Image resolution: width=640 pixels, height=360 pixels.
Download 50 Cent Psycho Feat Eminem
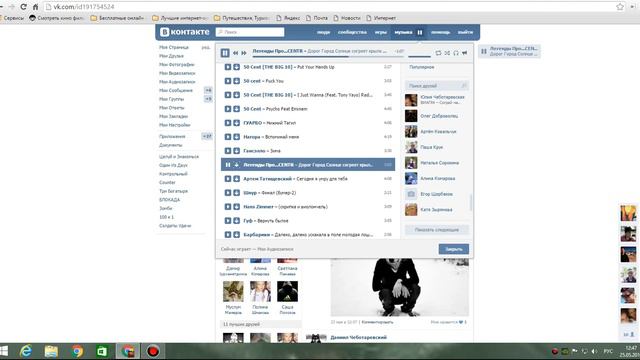pyautogui.click(x=236, y=109)
